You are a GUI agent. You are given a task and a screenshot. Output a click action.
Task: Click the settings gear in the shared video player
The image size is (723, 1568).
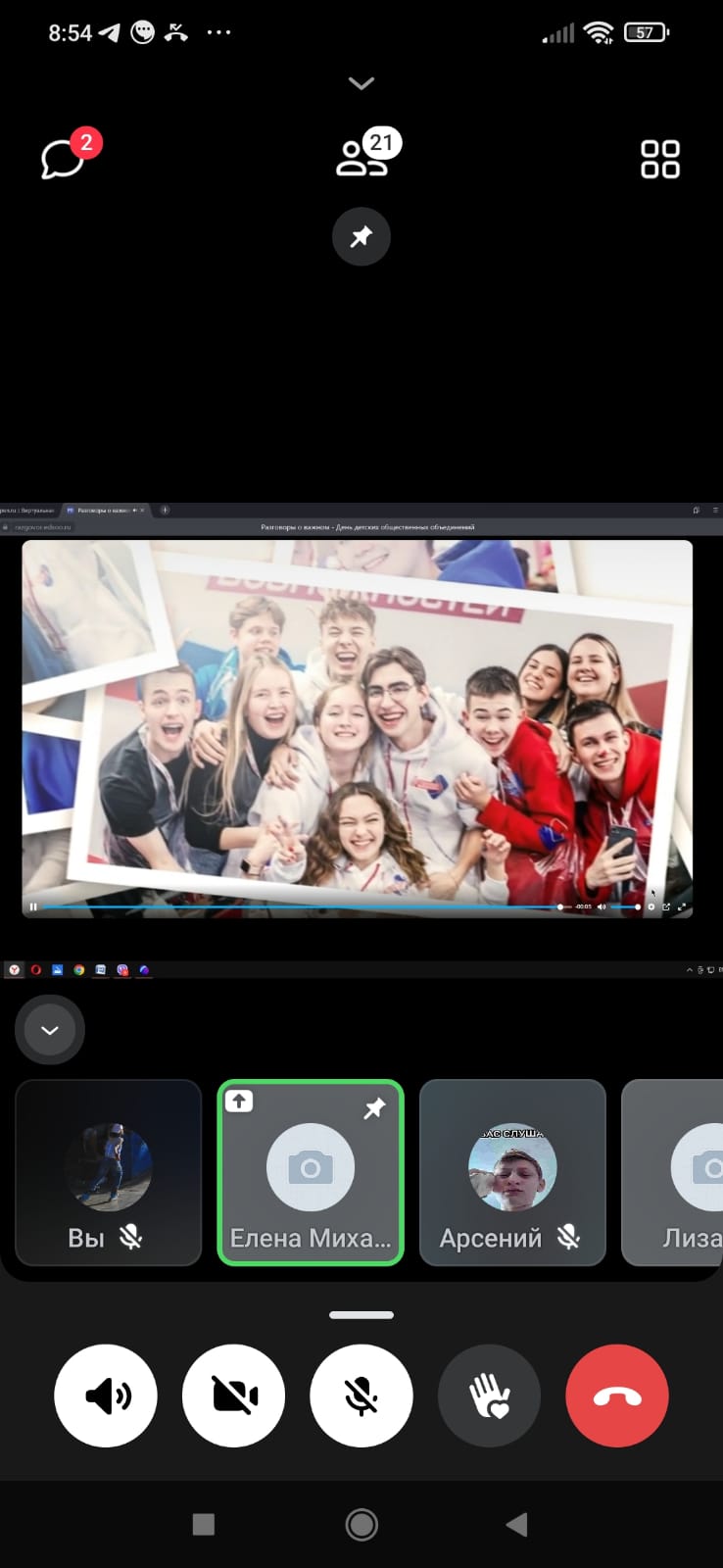point(651,906)
